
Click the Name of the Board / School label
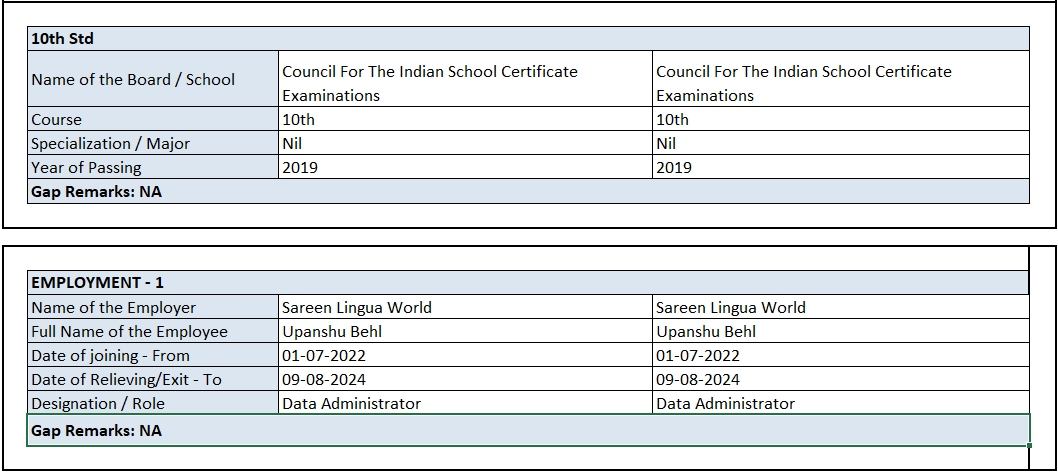133,80
